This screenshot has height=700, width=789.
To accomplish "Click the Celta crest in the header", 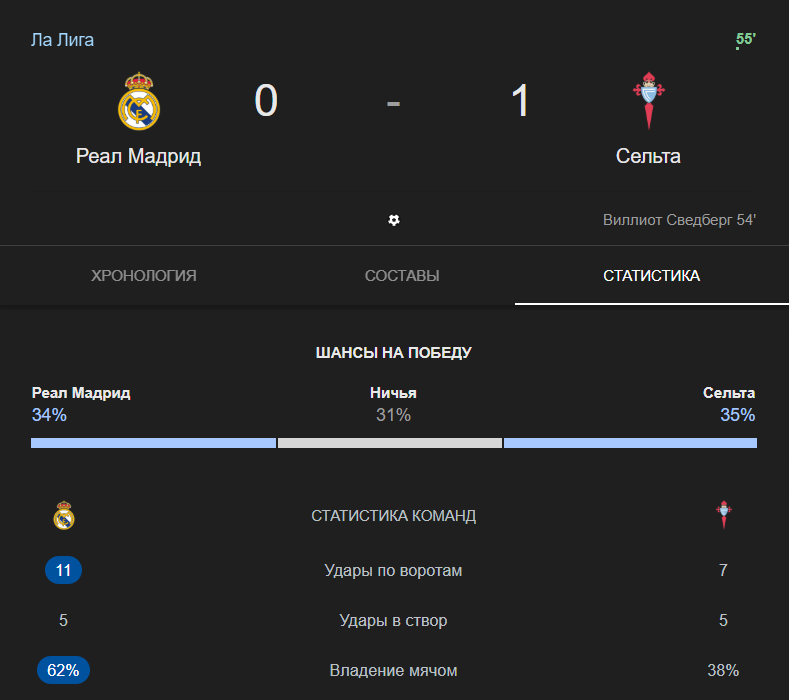I will click(648, 101).
